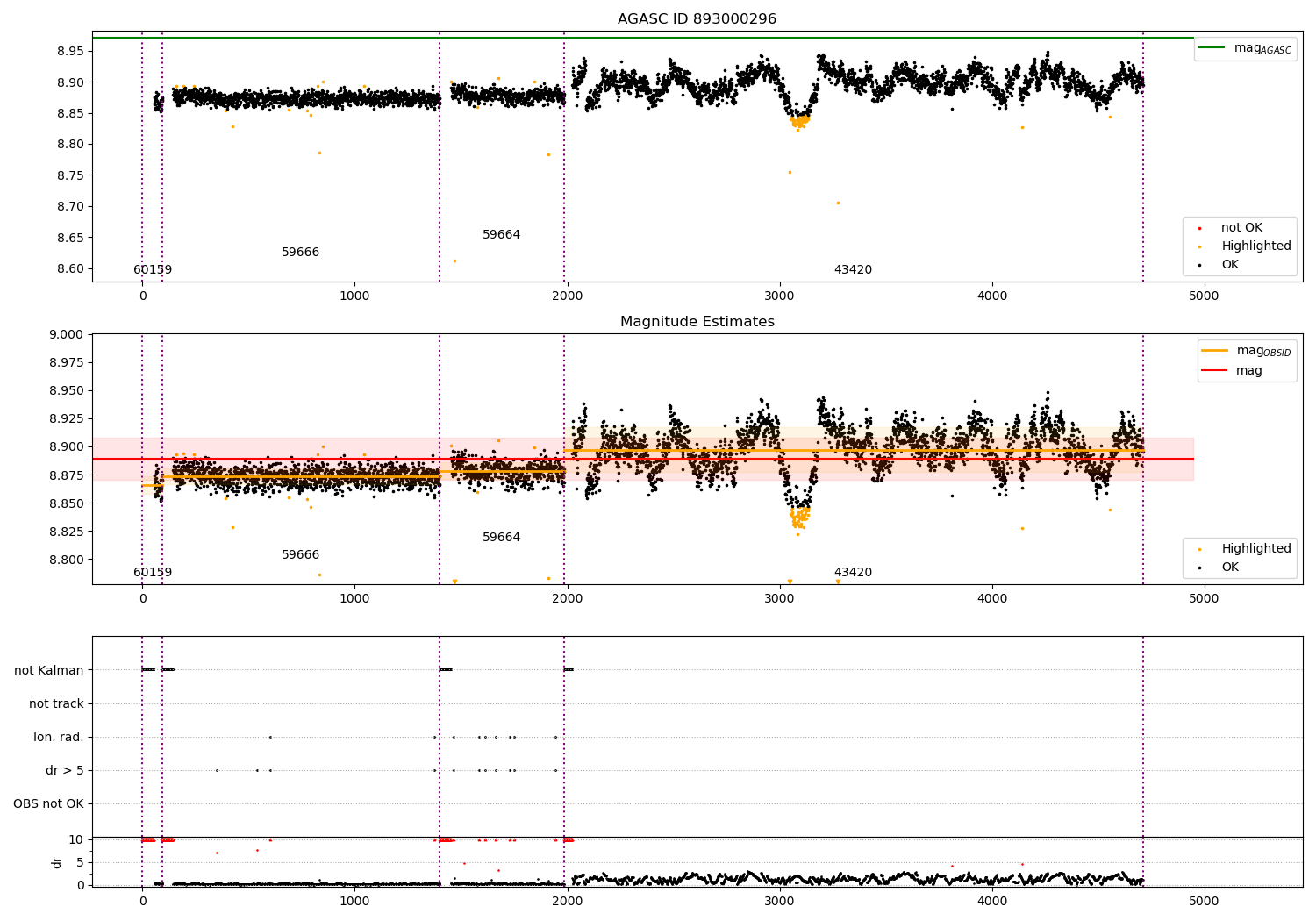Select 'OK' legend label in top panel's lower legend
This screenshot has height=921, width=1316.
1230,265
